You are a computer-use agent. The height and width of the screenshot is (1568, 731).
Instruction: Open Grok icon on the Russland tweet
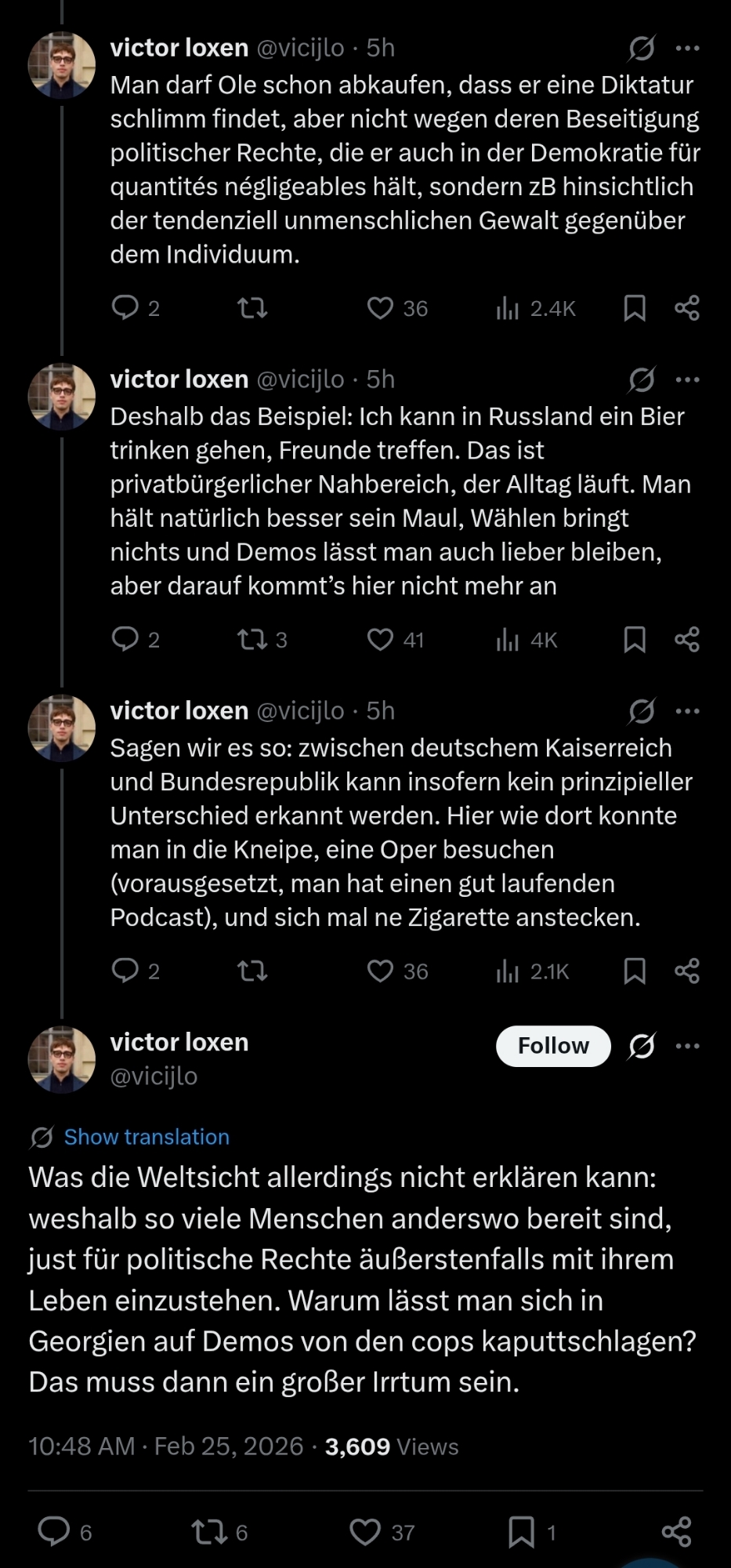click(641, 380)
